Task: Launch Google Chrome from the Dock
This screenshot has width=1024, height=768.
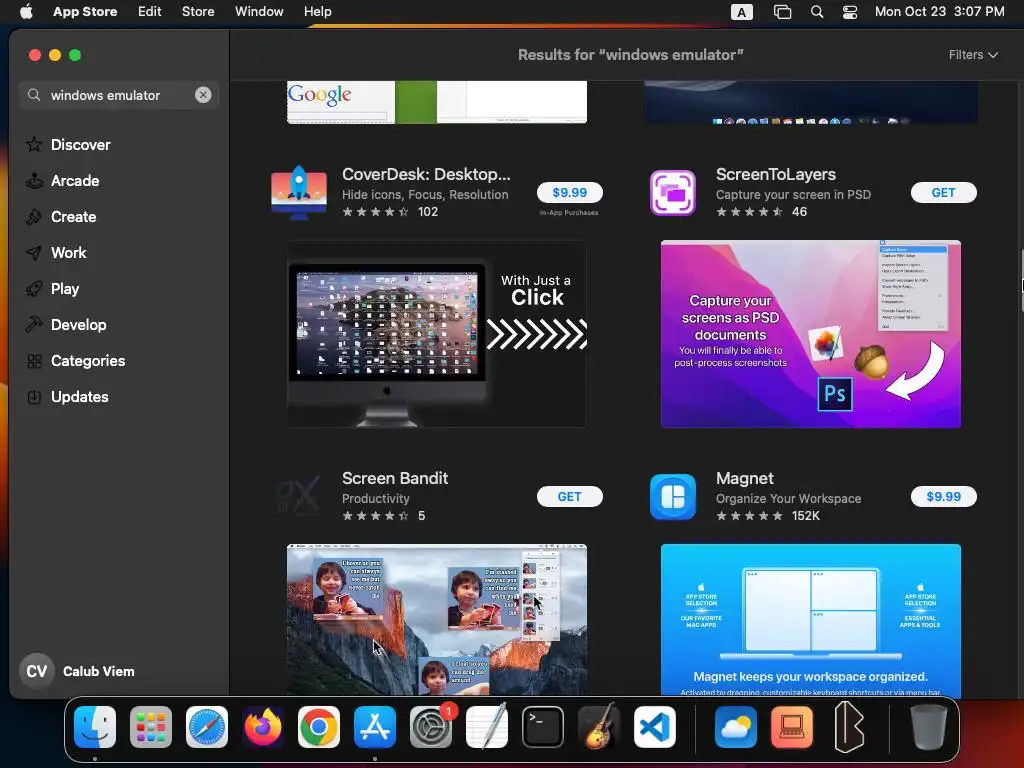Action: point(319,727)
